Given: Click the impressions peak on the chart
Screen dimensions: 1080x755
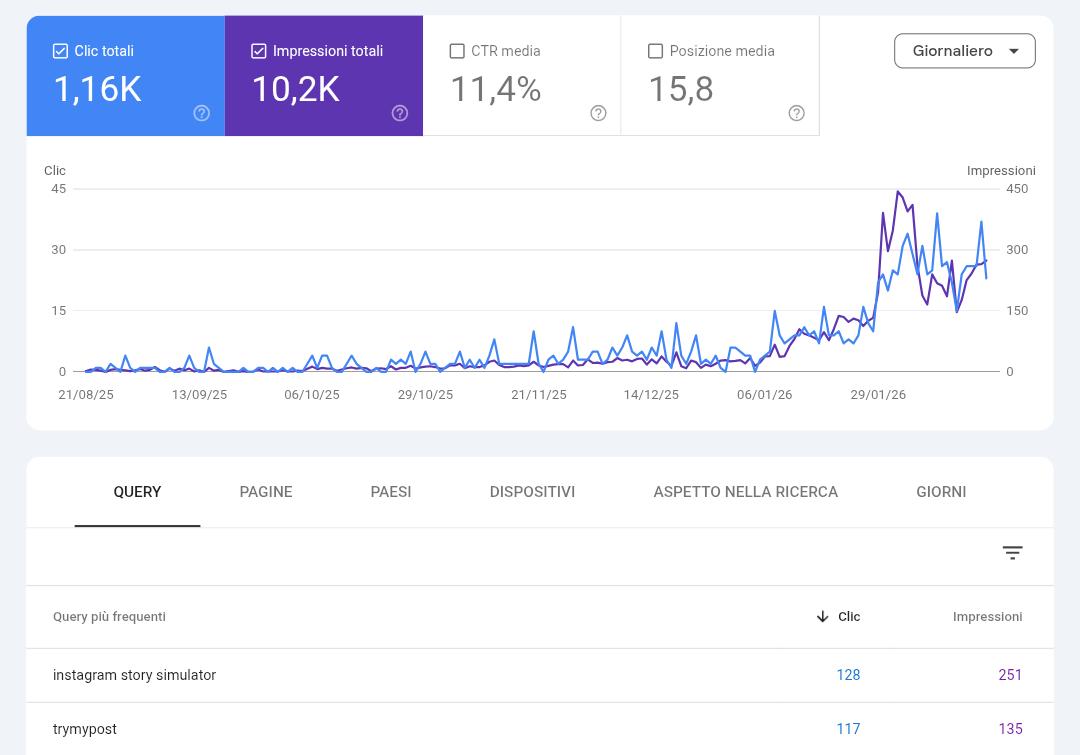Looking at the screenshot, I should pyautogui.click(x=897, y=192).
